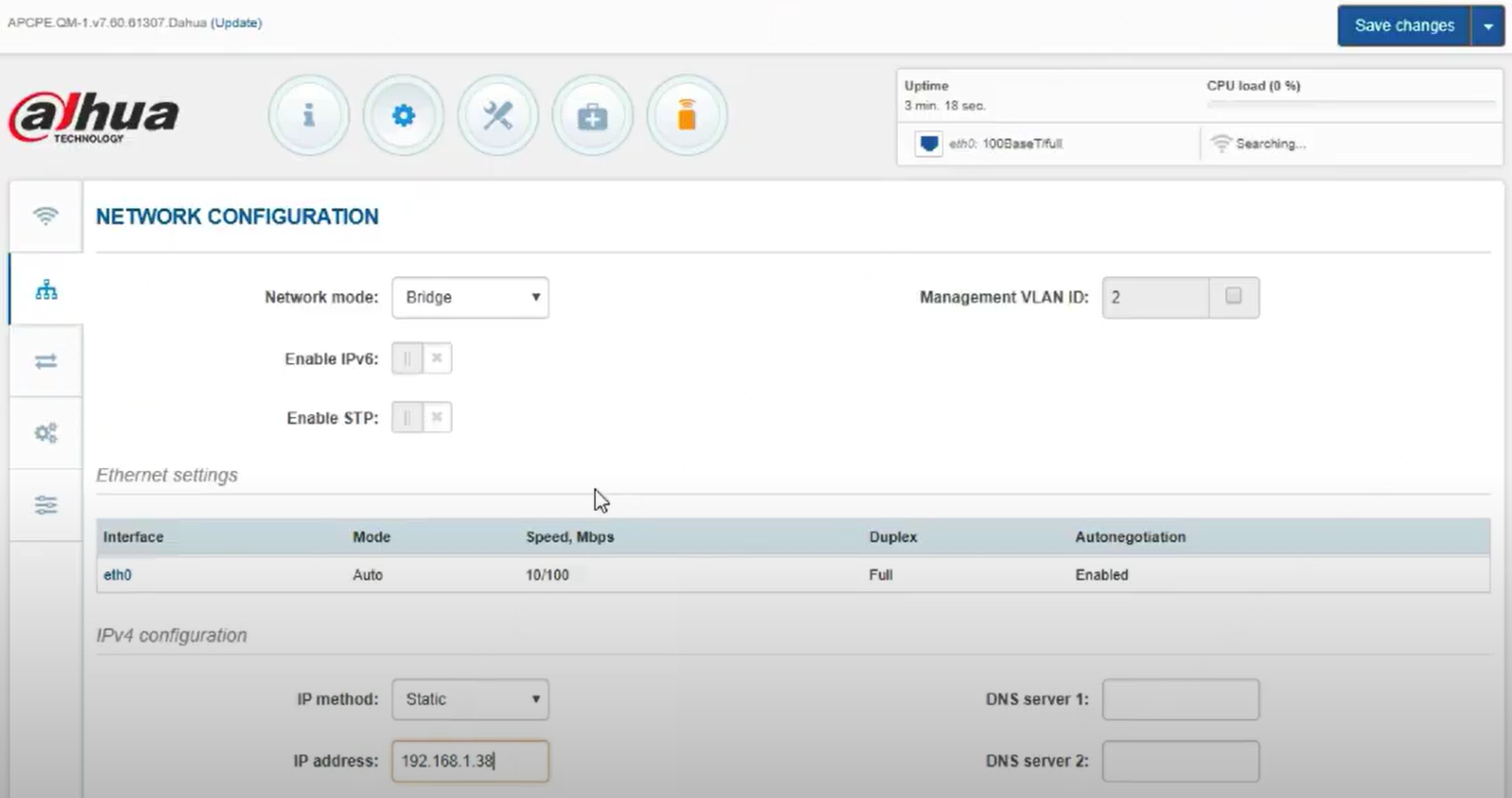1512x798 pixels.
Task: Click the Save changes button
Action: (x=1403, y=26)
